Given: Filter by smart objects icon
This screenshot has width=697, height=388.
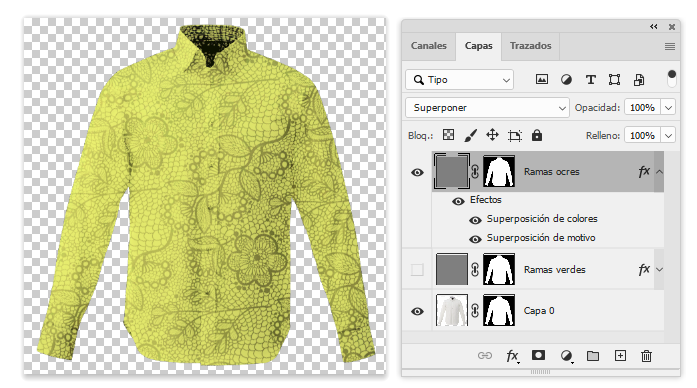Looking at the screenshot, I should point(639,80).
